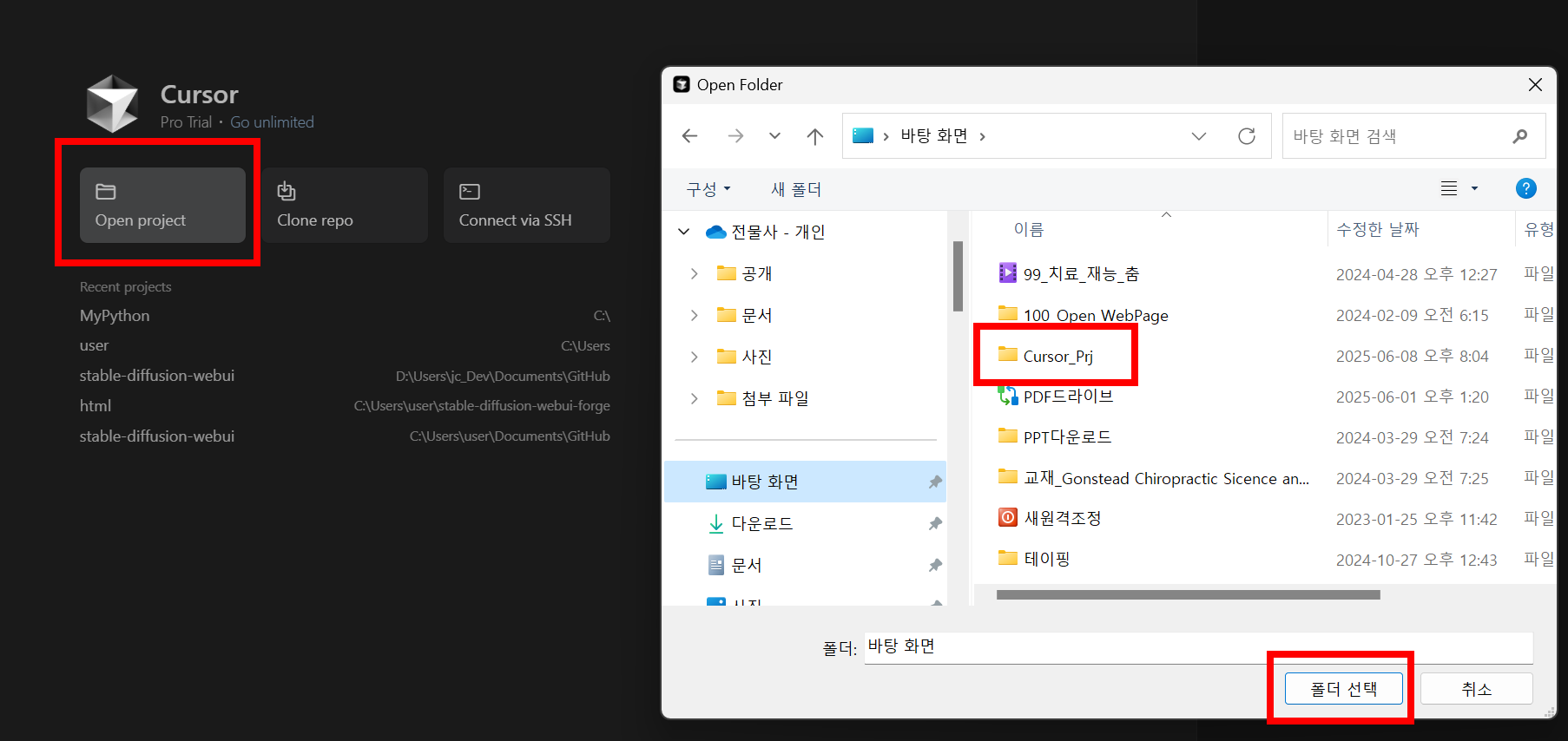The image size is (1568, 741).
Task: Click the PDF드라이브 sync icon
Action: click(x=1007, y=396)
